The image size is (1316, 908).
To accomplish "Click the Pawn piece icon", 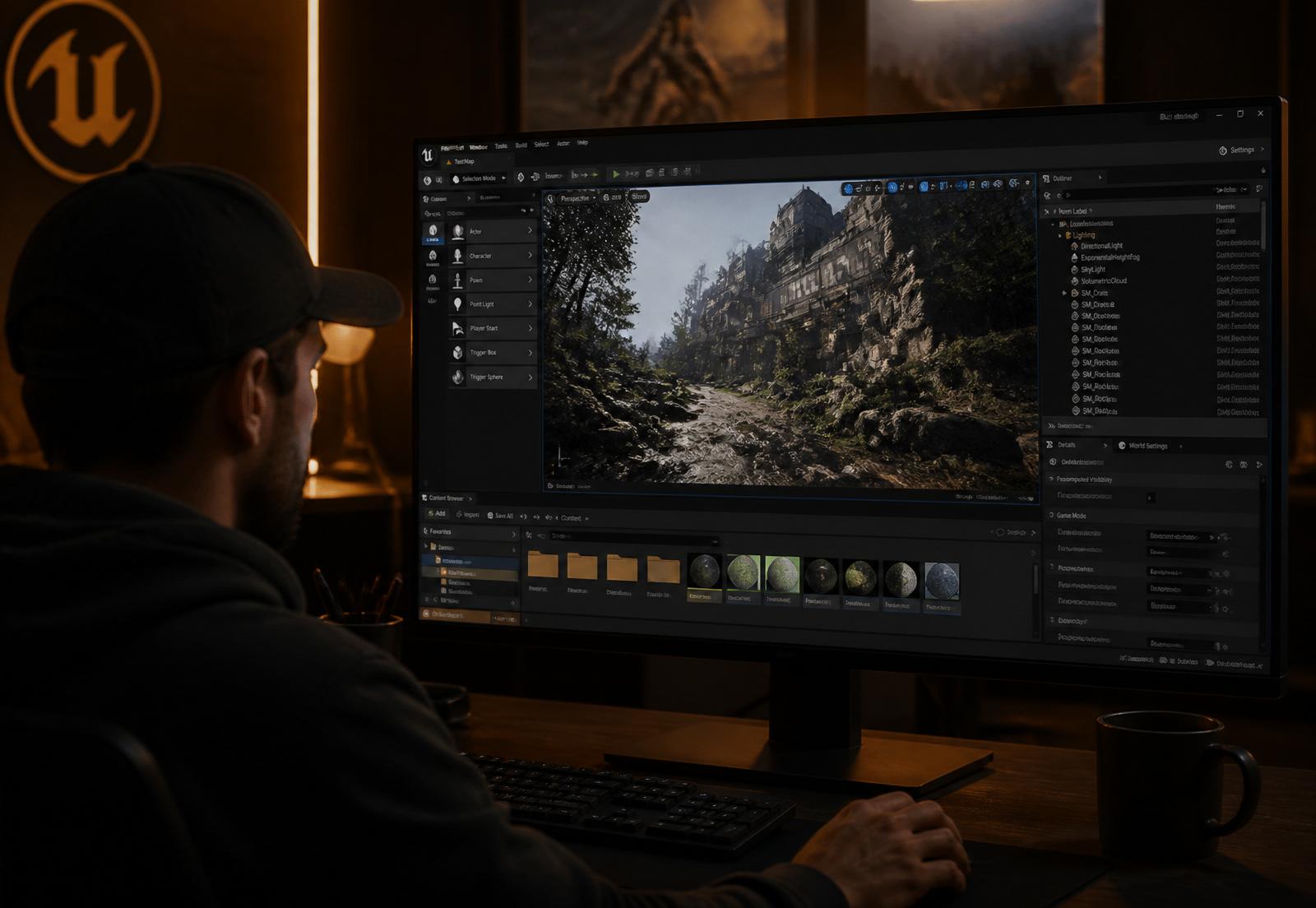I will point(458,280).
